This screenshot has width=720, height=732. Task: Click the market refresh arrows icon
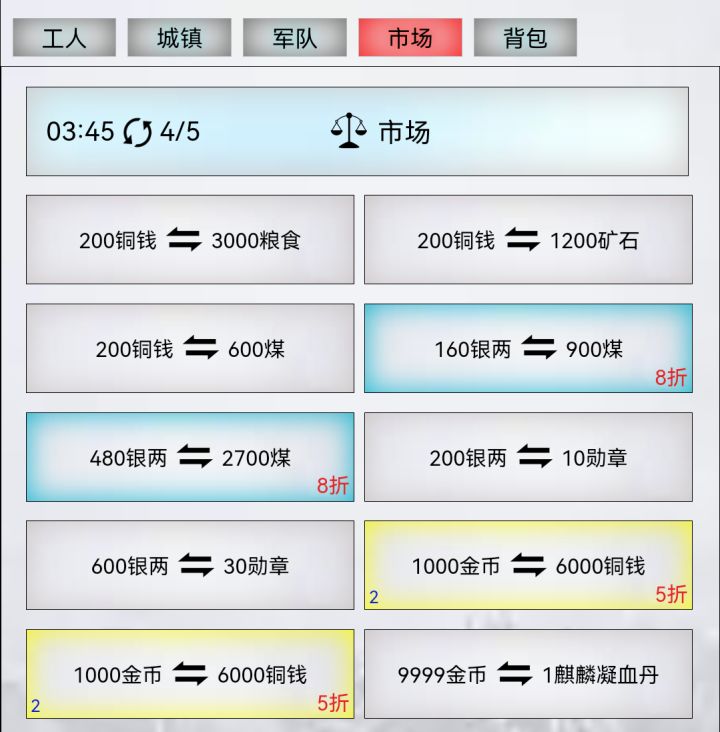pos(137,132)
